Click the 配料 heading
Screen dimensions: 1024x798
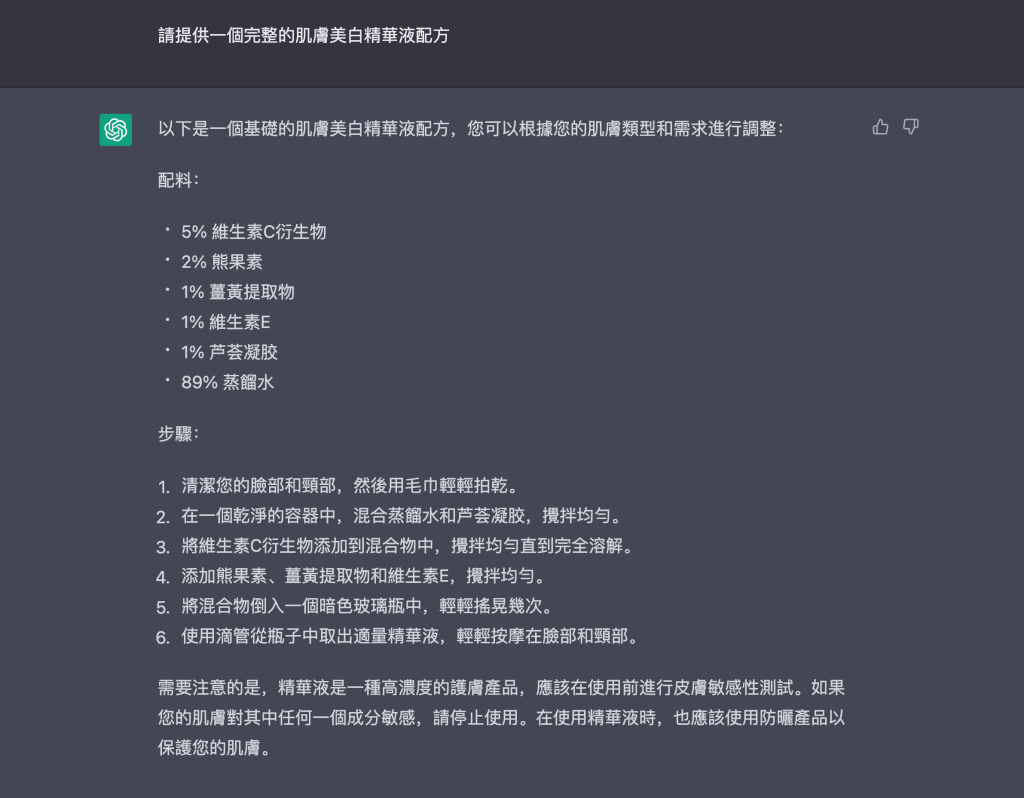click(x=178, y=180)
